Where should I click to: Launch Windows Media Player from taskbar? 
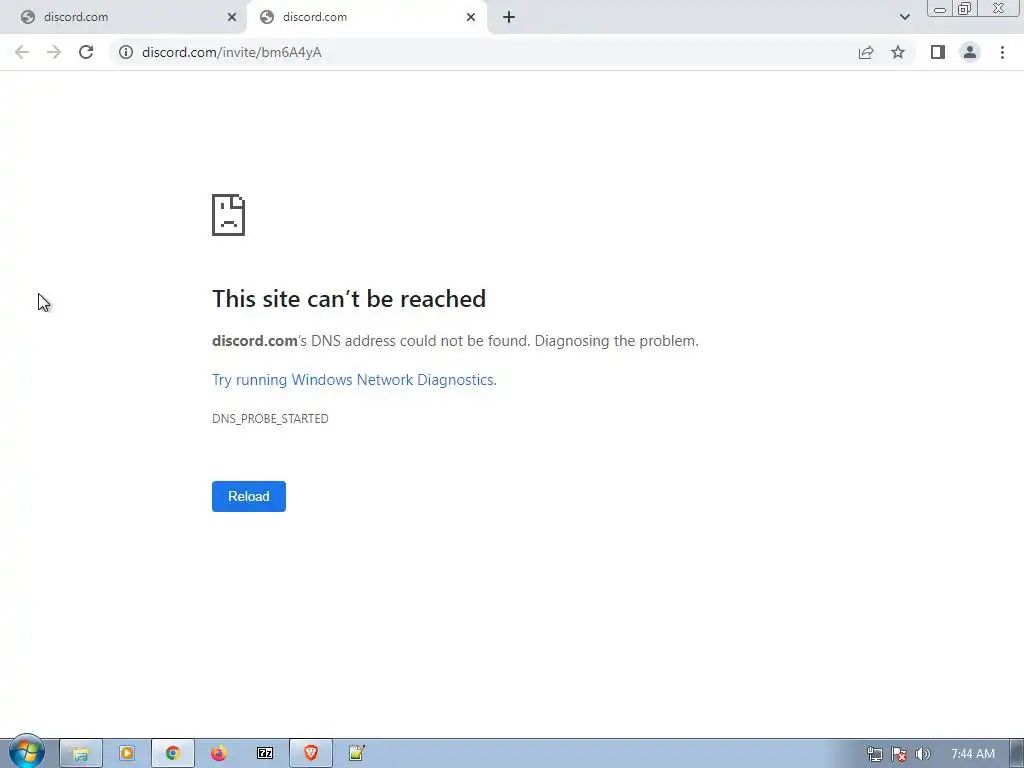click(x=127, y=754)
